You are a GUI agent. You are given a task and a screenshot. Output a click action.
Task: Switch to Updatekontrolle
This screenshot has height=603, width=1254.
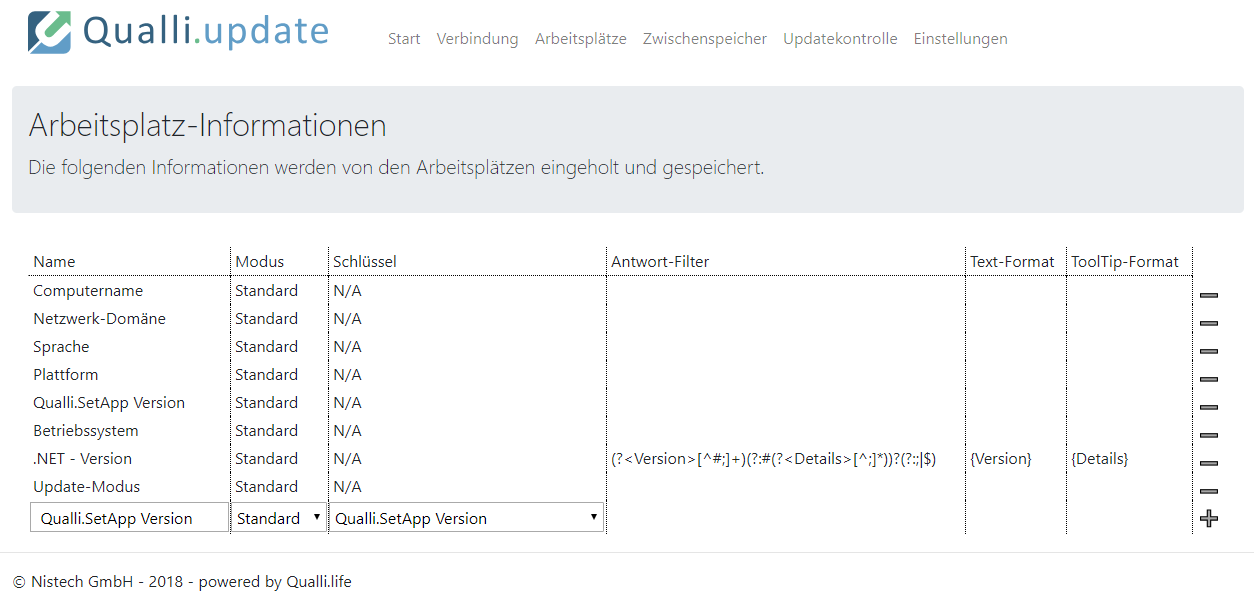pyautogui.click(x=840, y=39)
